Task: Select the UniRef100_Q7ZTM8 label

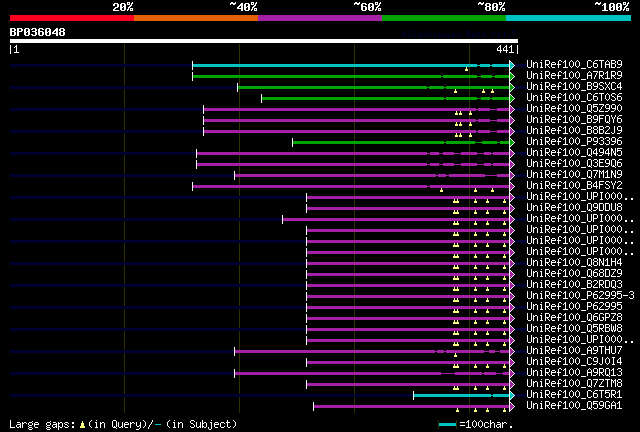Action: [574, 383]
